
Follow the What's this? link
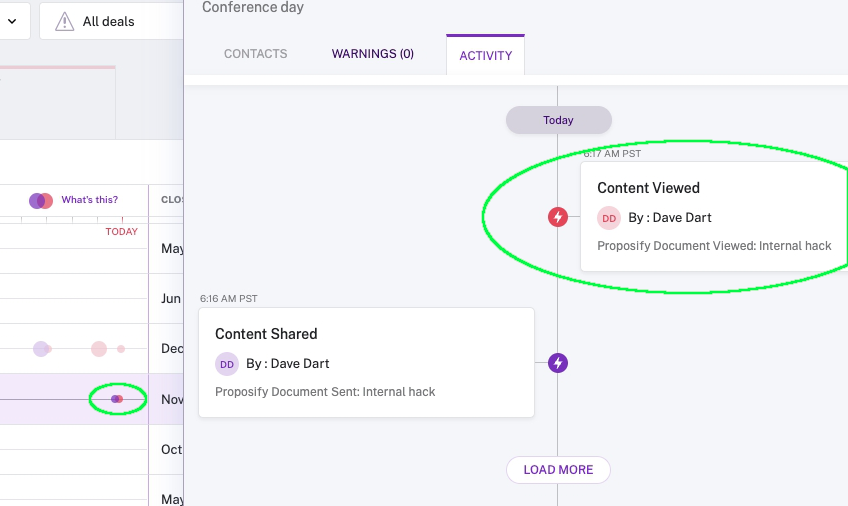(90, 200)
